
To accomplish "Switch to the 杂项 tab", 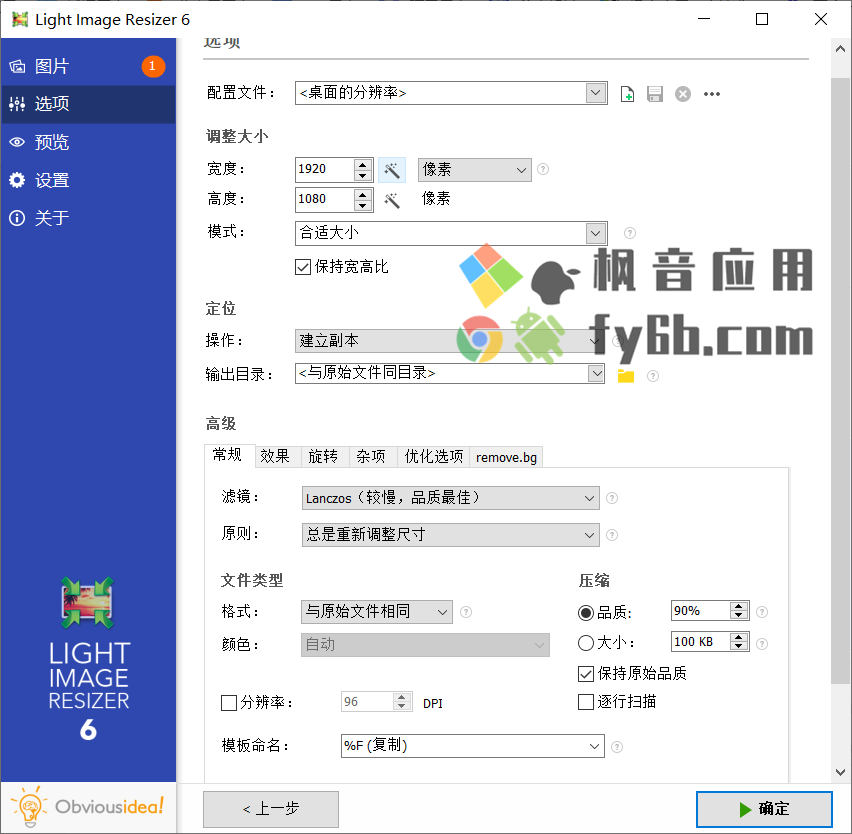I will (371, 457).
